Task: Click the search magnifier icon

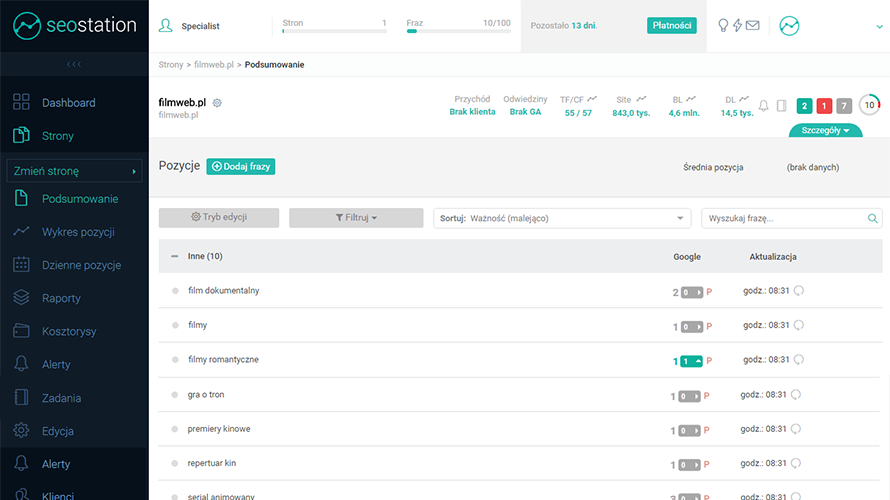Action: tap(872, 219)
